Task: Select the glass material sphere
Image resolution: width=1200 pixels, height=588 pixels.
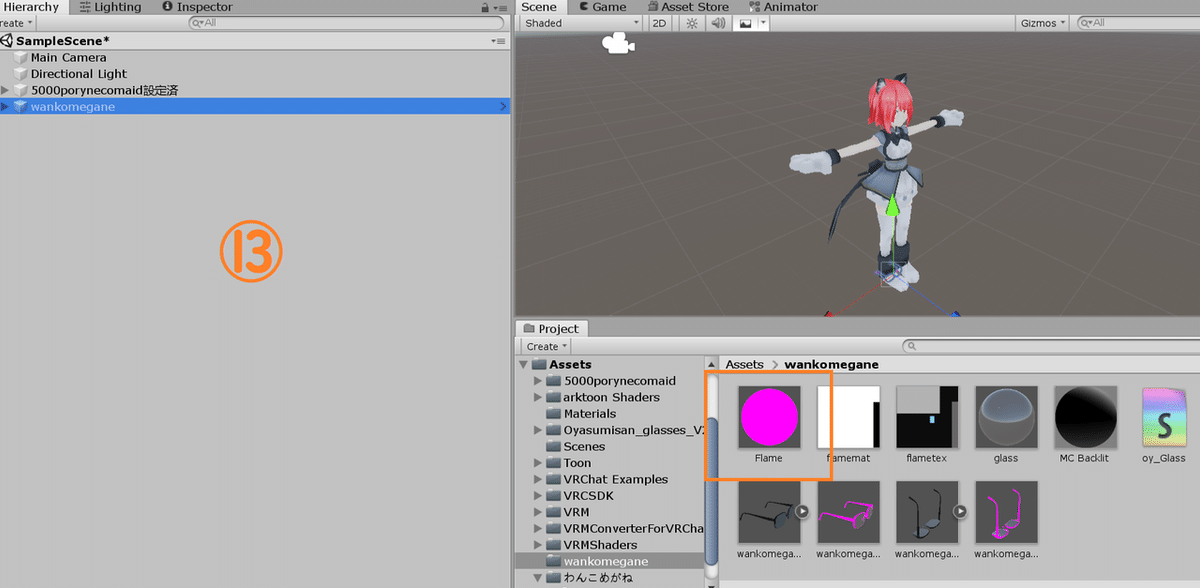Action: pyautogui.click(x=1006, y=418)
